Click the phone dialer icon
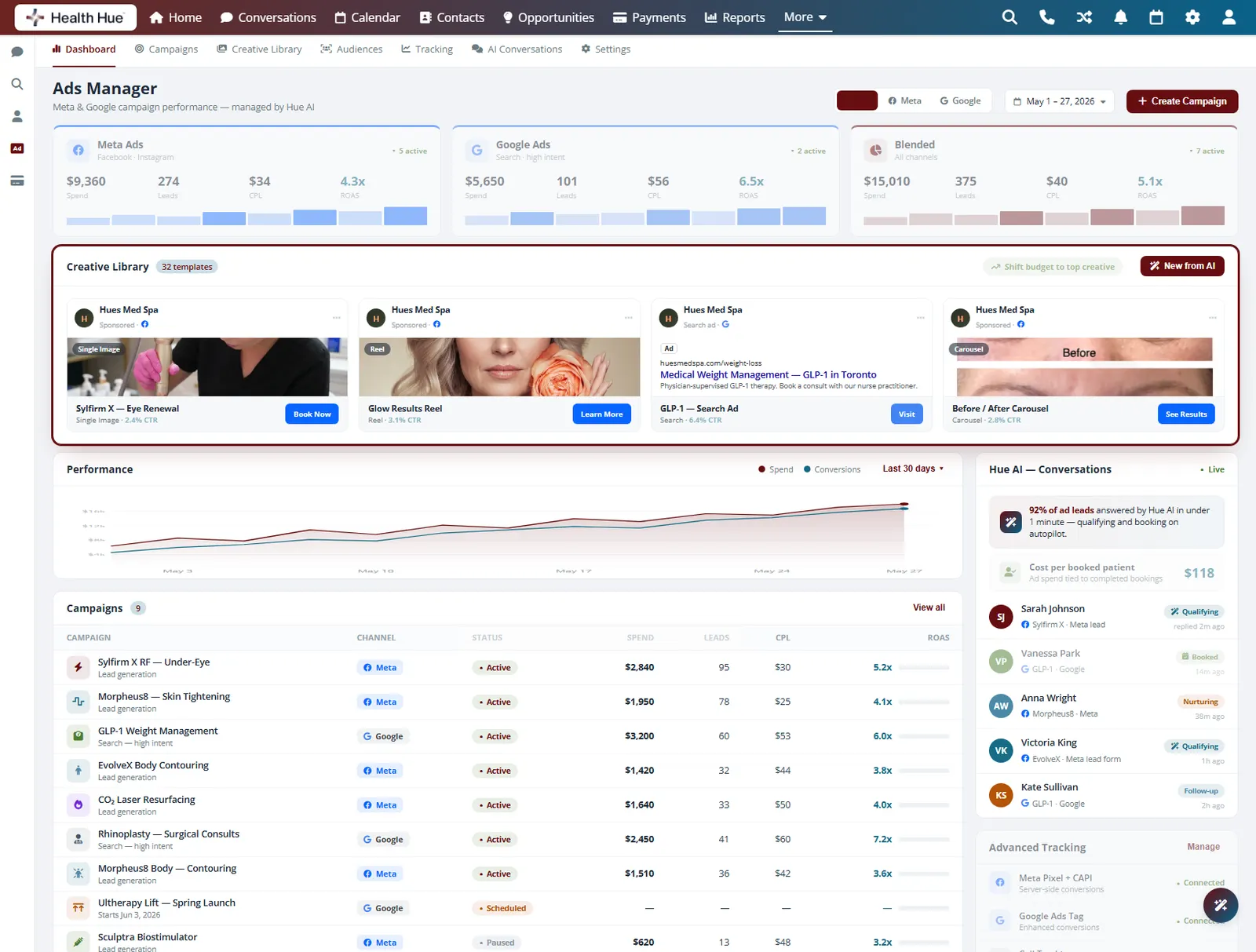Image resolution: width=1256 pixels, height=952 pixels. click(x=1046, y=17)
